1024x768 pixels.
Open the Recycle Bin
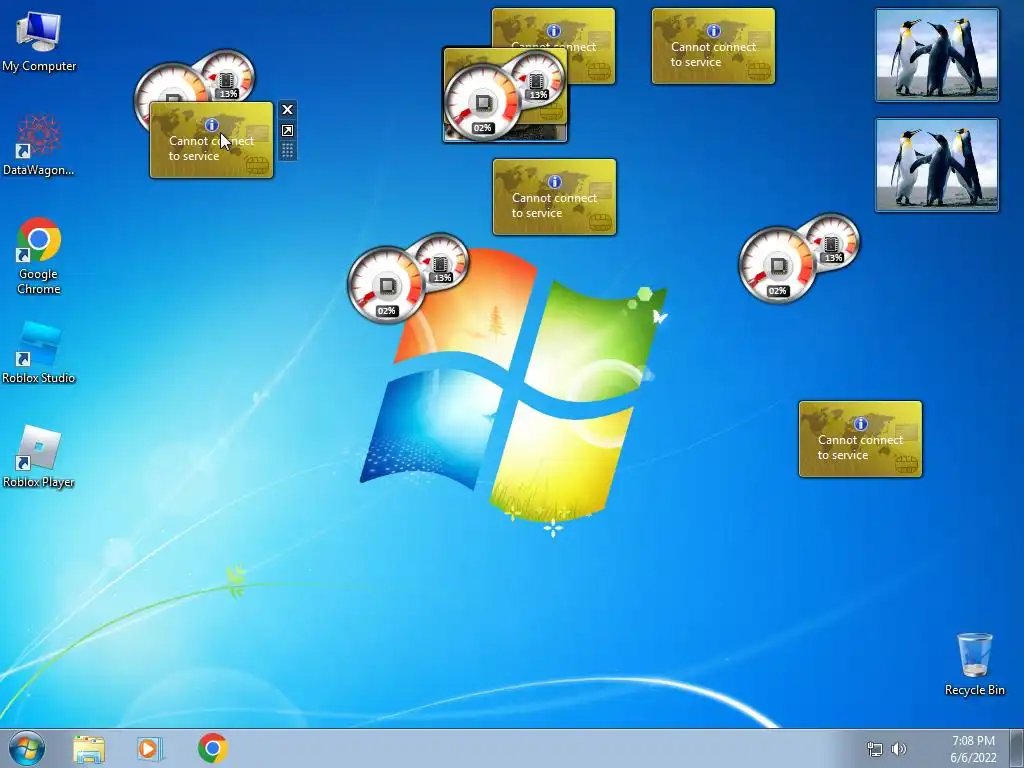[974, 664]
